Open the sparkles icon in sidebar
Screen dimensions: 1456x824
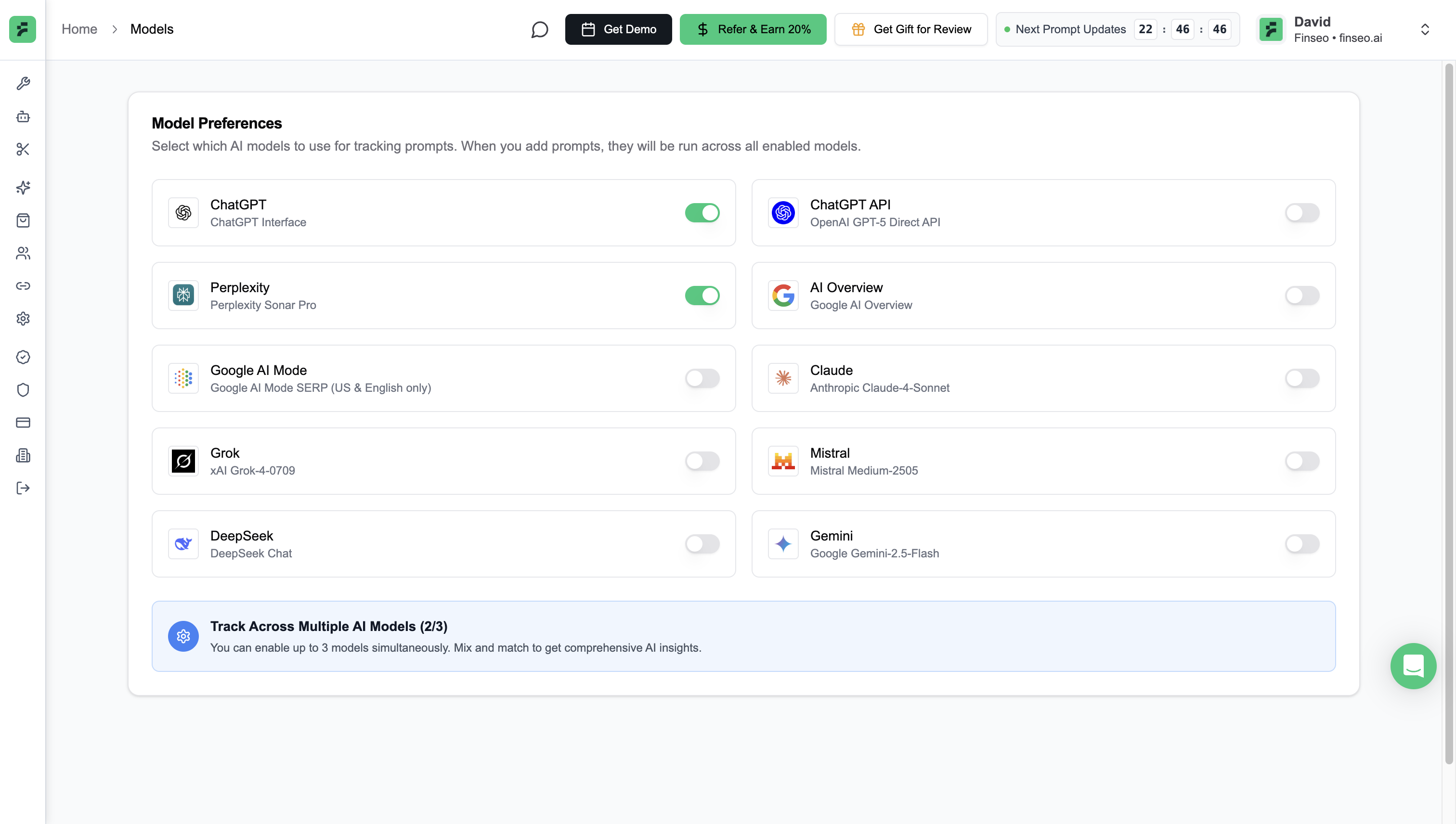coord(23,187)
